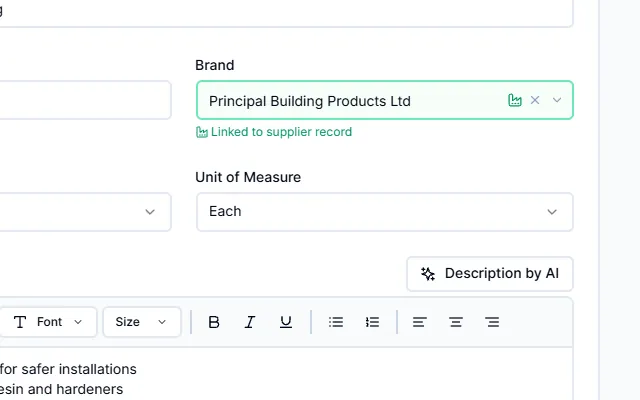Insert a numbered list
Image resolution: width=640 pixels, height=400 pixels.
[x=372, y=322]
